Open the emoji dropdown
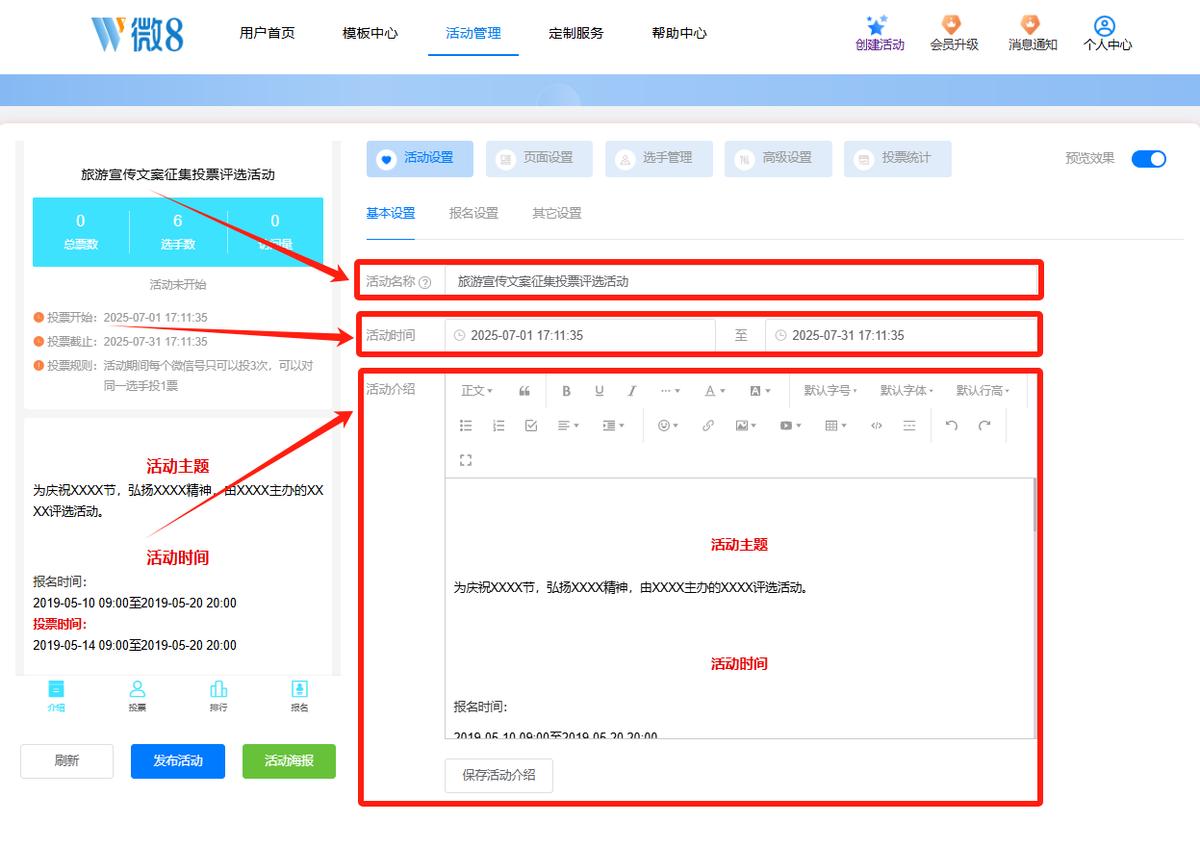The width and height of the screenshot is (1200, 853). [x=667, y=425]
